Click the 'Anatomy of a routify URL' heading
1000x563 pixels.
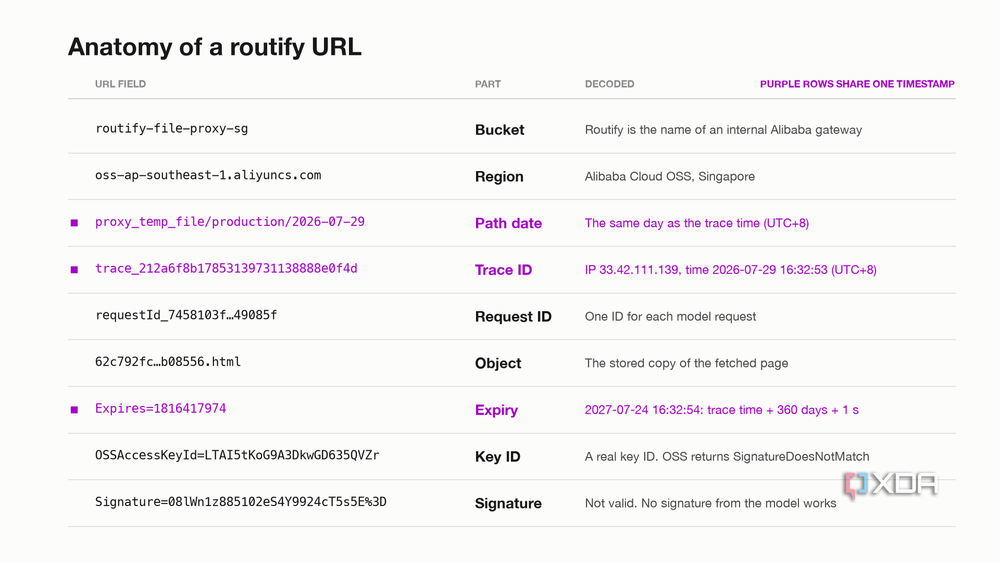coord(214,47)
